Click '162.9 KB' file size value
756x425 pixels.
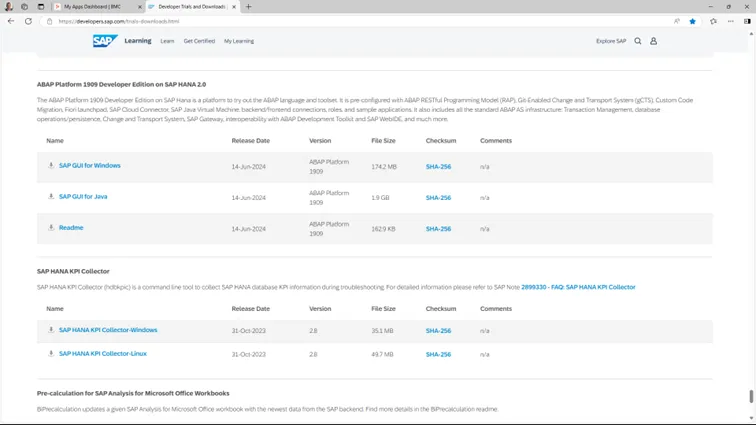pos(383,229)
